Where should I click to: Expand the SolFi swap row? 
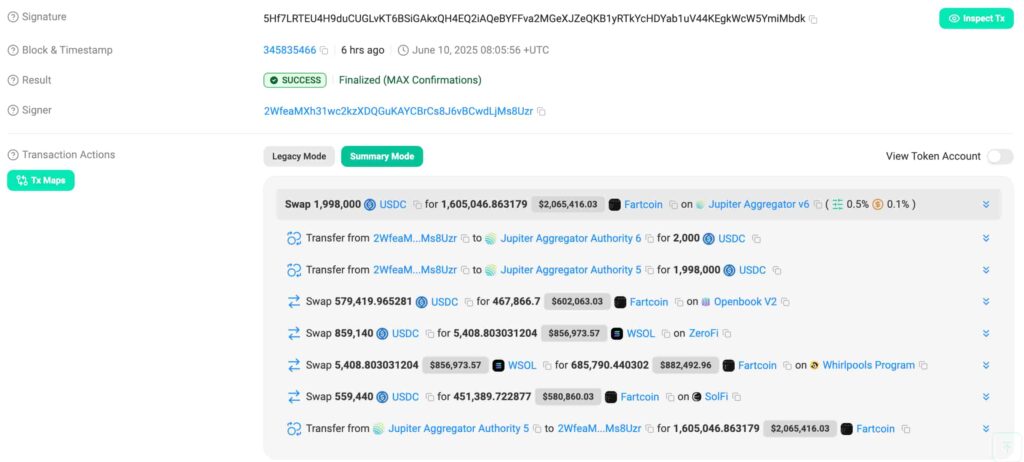[x=986, y=397]
